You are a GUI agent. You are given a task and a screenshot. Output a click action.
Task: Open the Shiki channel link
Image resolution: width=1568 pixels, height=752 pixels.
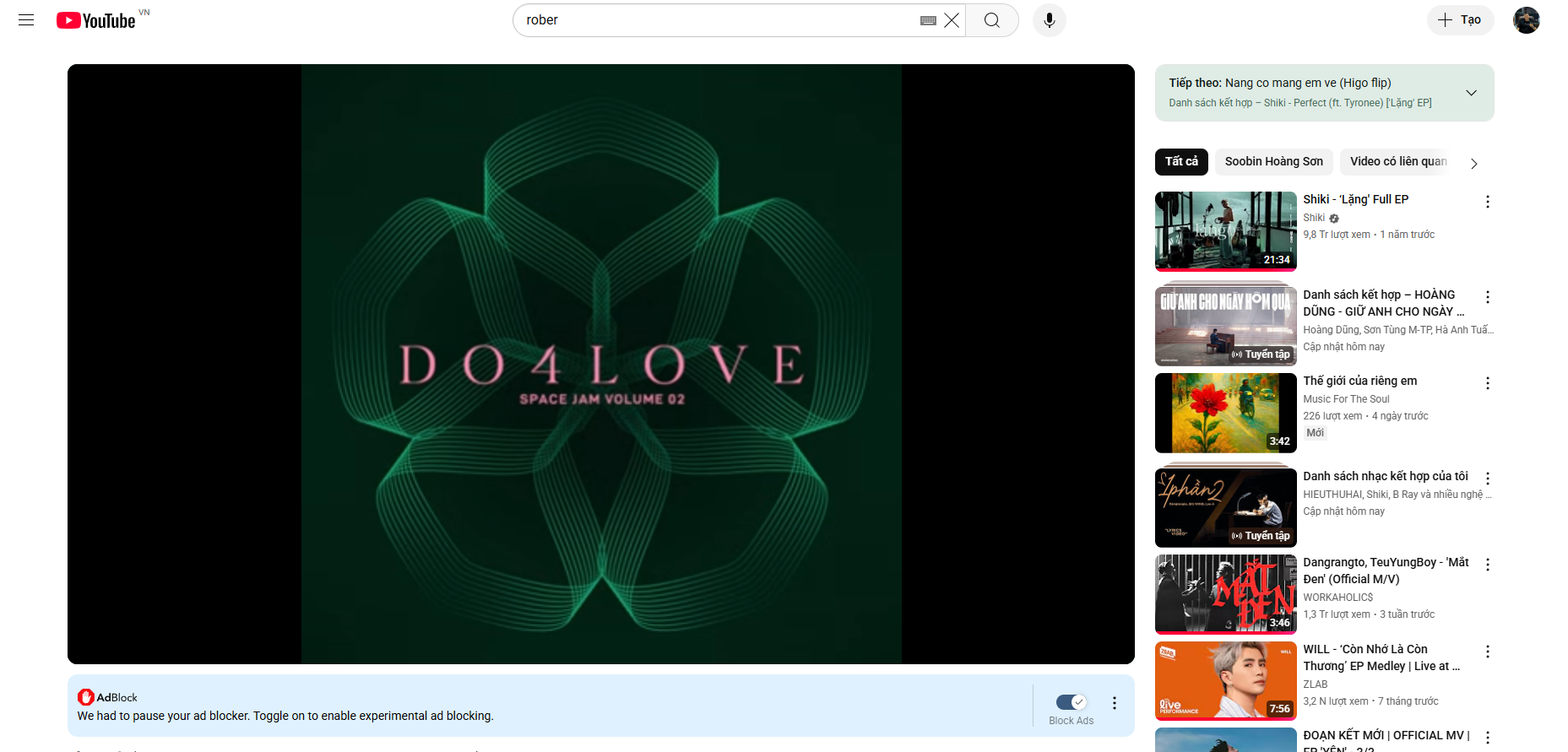1314,218
